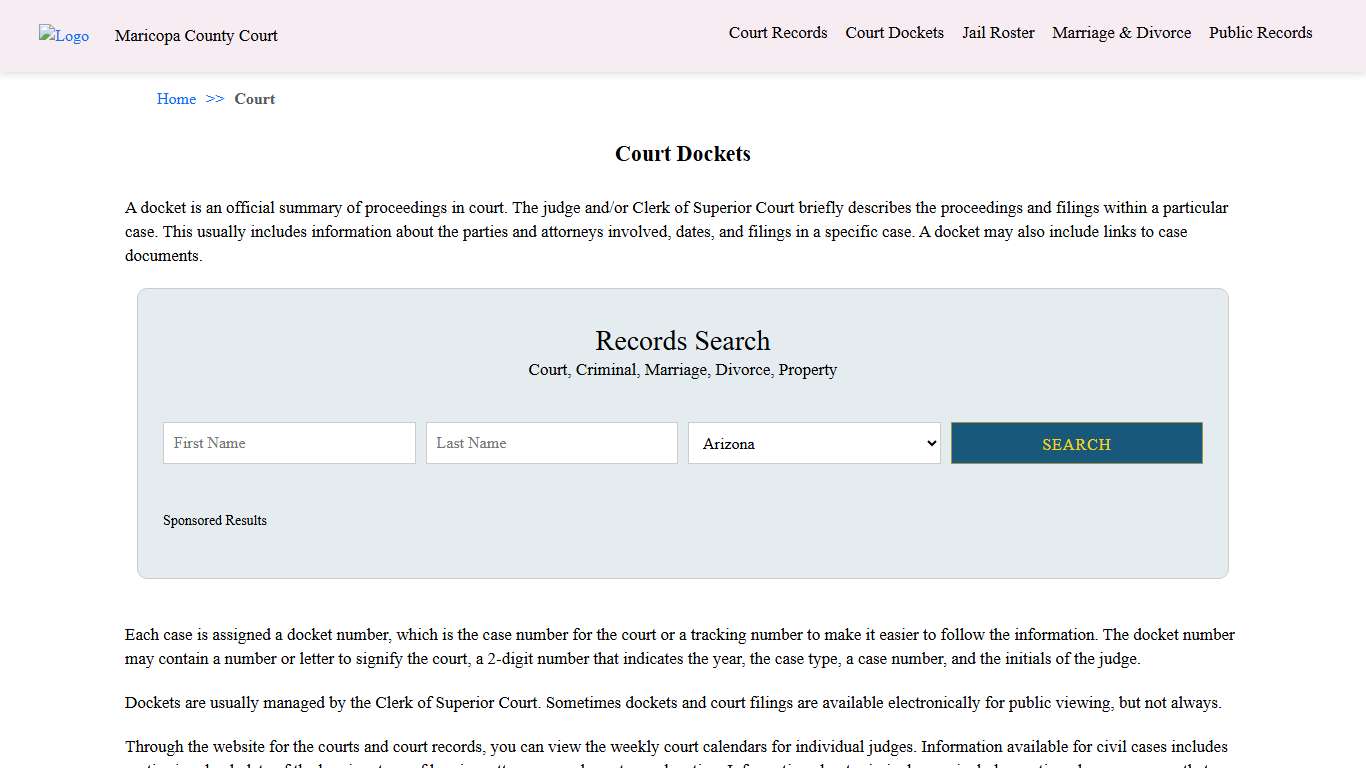Open the Court Dockets page

pyautogui.click(x=894, y=33)
